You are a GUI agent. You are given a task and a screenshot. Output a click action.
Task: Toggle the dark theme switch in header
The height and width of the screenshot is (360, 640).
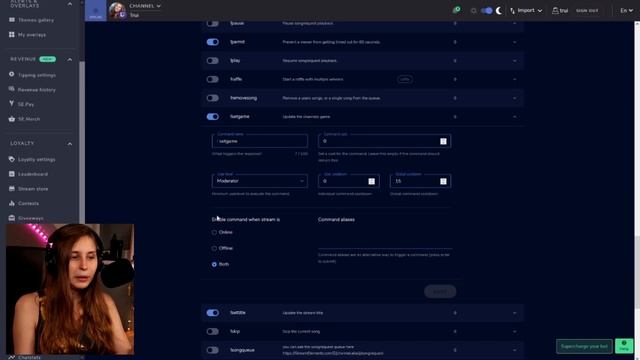(487, 11)
